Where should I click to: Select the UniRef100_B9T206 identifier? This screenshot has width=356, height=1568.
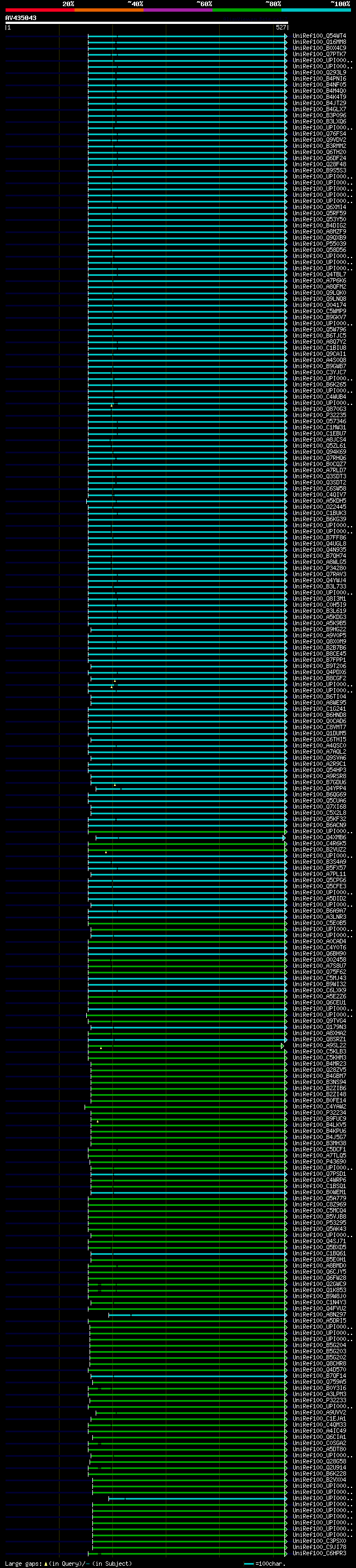tap(319, 666)
